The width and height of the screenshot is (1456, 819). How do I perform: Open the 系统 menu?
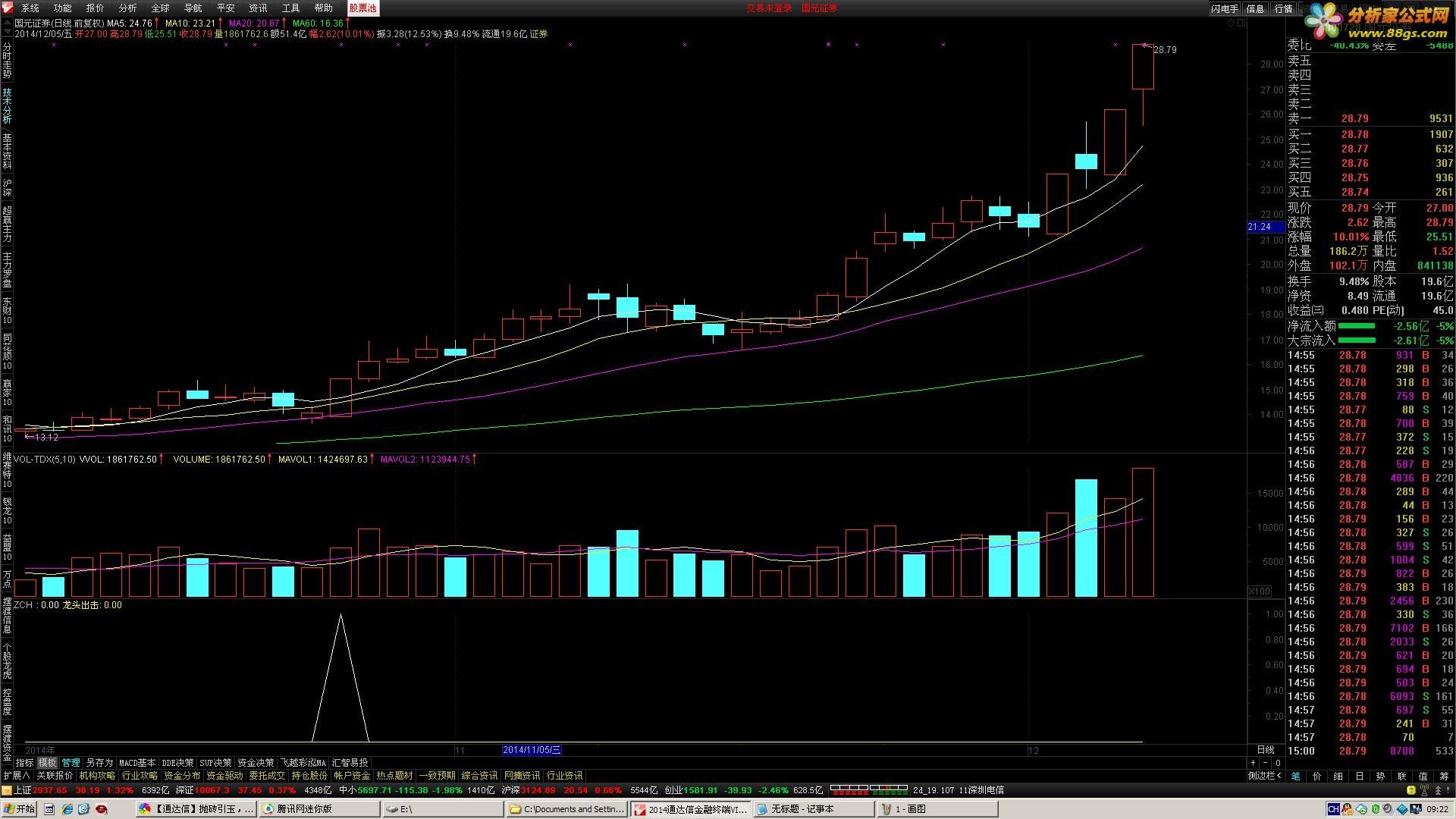point(30,8)
